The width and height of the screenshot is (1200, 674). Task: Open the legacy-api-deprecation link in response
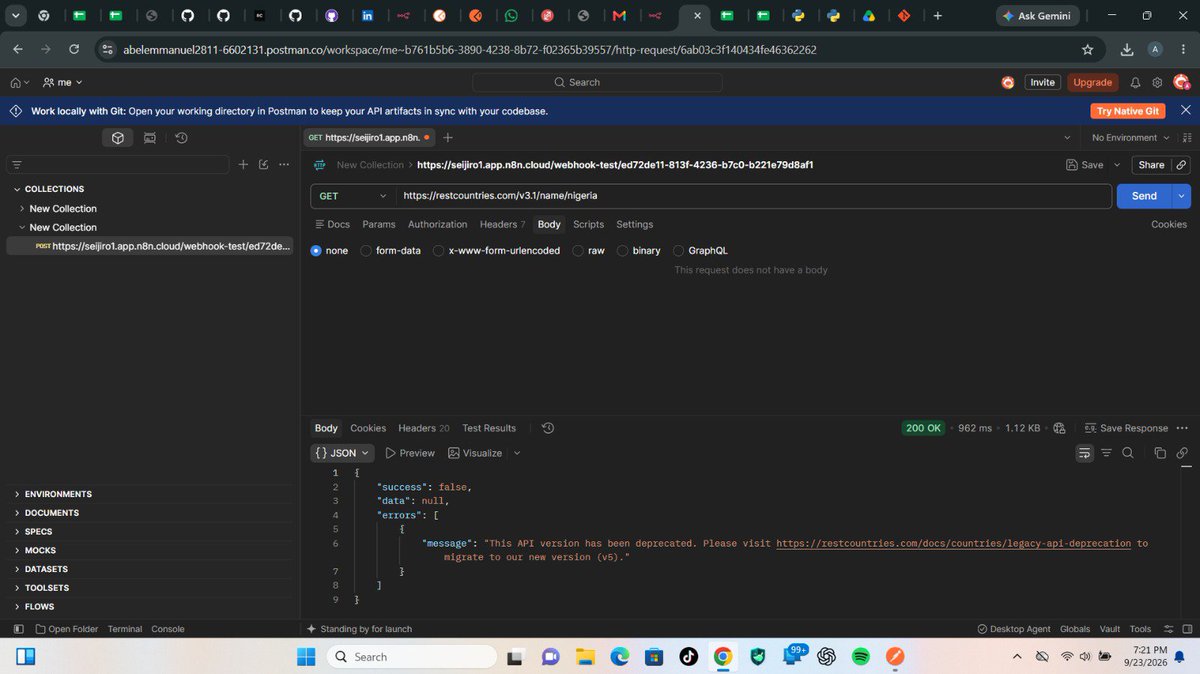[953, 544]
